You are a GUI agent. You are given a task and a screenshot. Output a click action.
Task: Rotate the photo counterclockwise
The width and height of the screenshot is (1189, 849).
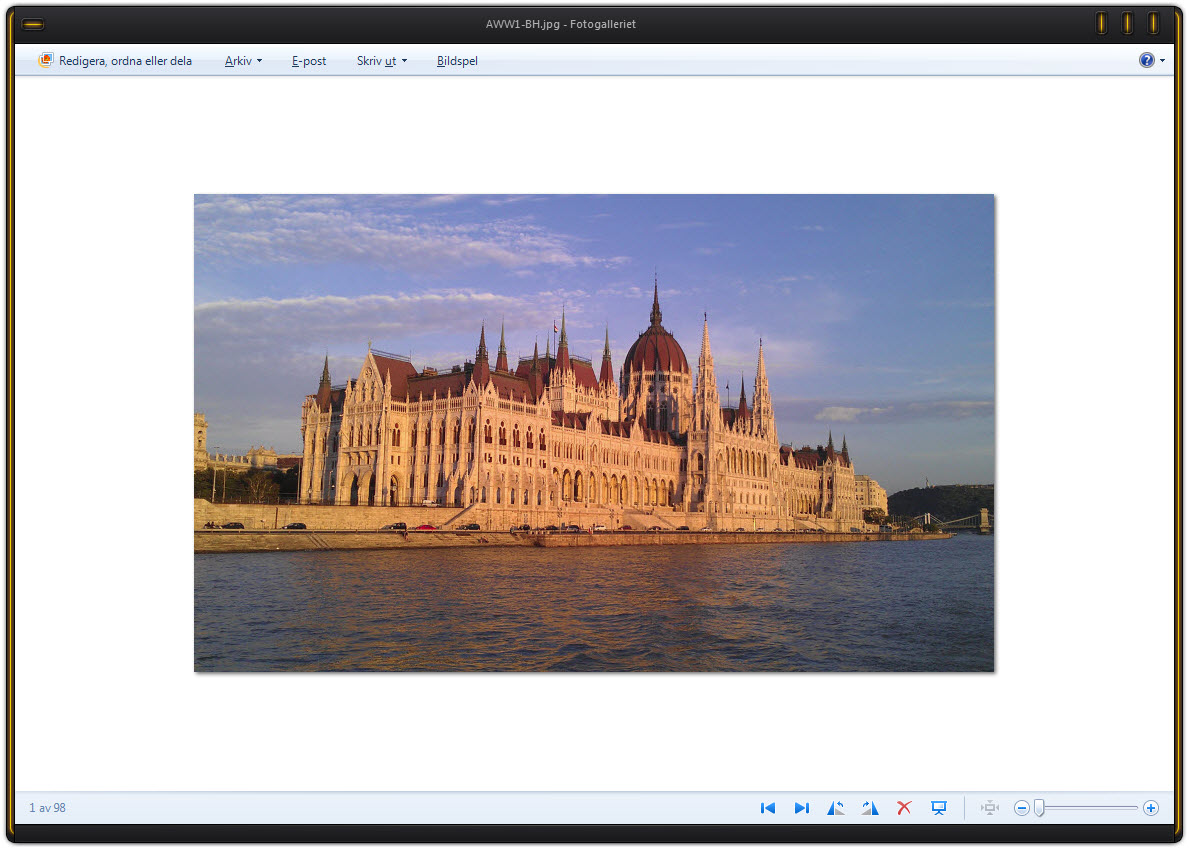pos(836,808)
